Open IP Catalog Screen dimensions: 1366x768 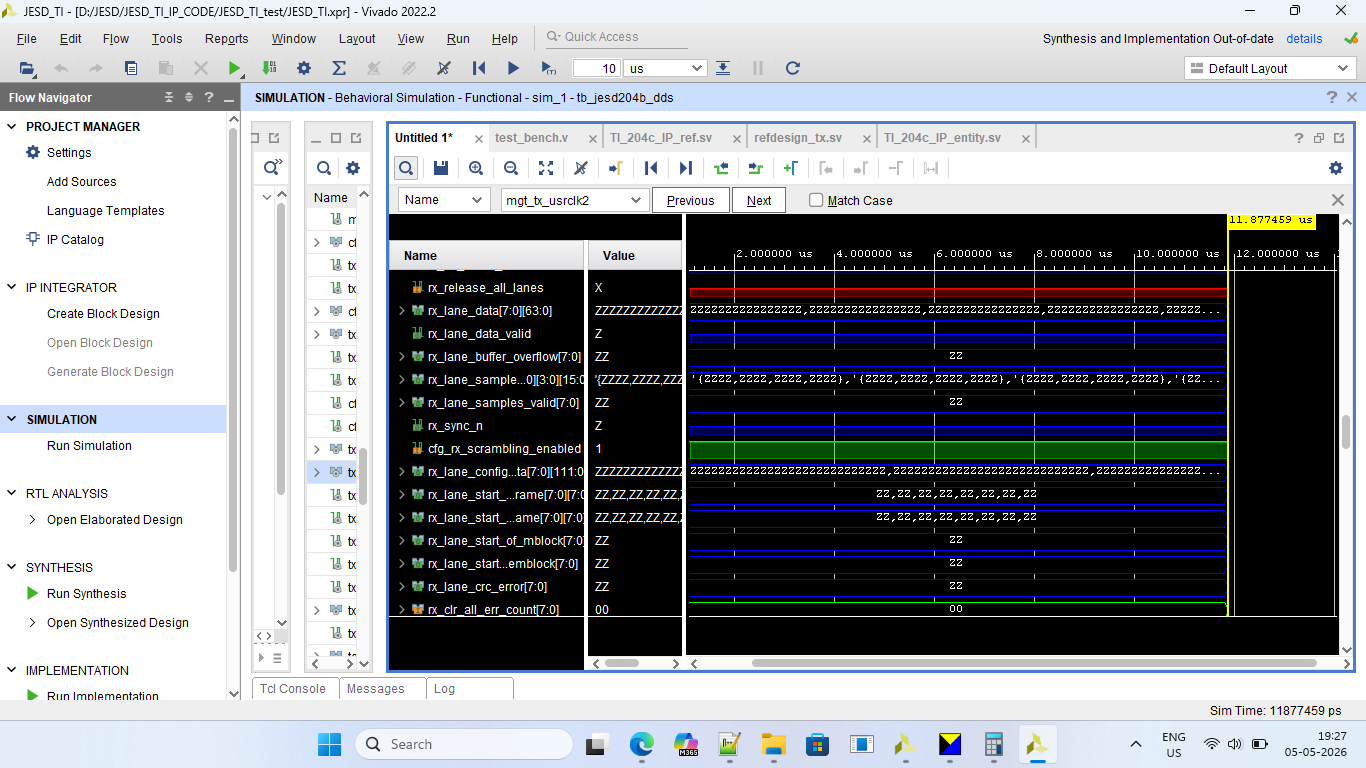(x=75, y=240)
